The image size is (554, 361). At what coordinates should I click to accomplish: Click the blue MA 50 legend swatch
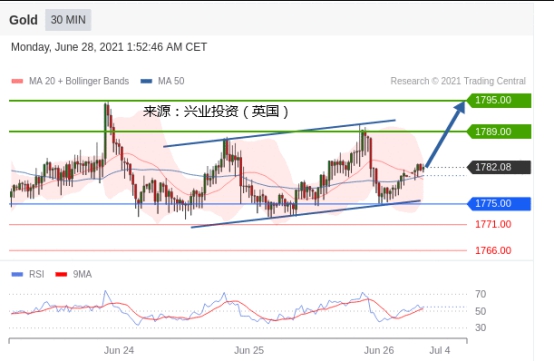pyautogui.click(x=146, y=81)
